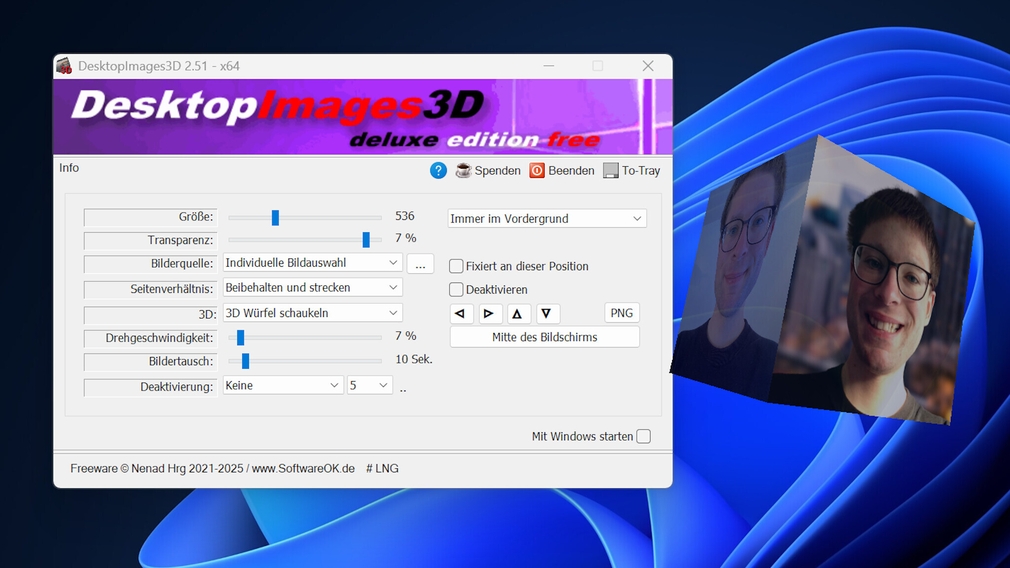Open the blue question mark help icon
Screen dimensions: 1010x568
click(438, 171)
